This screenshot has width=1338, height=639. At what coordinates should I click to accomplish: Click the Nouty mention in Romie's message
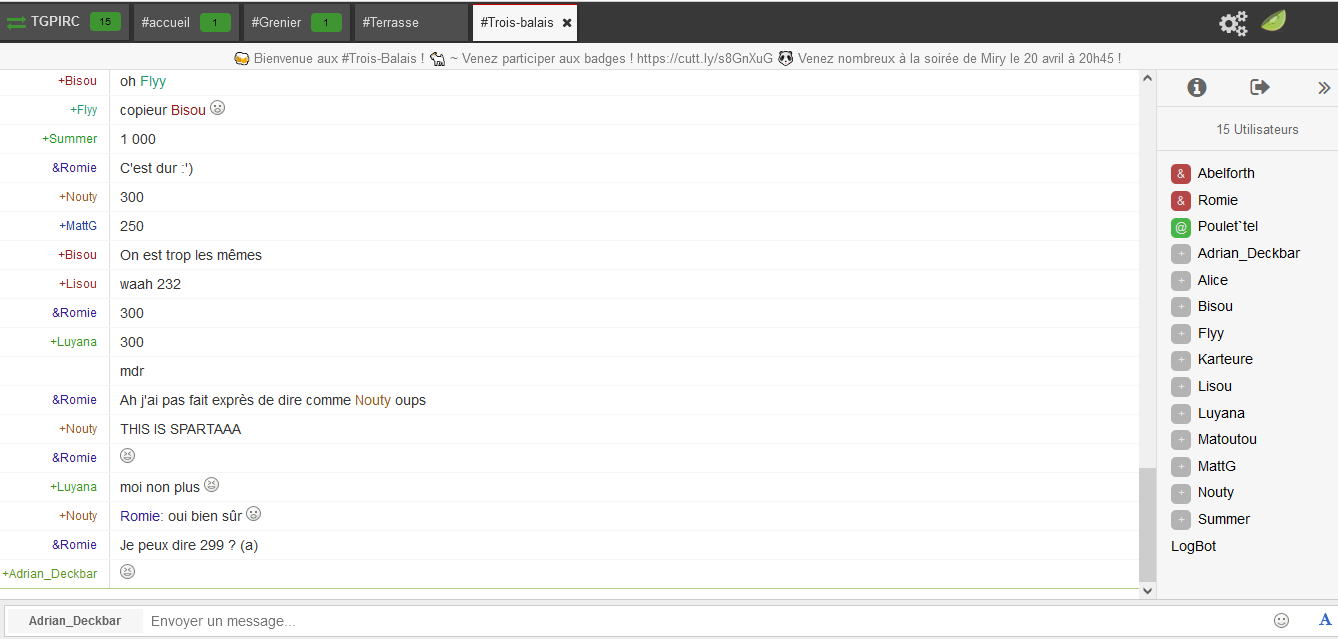click(x=373, y=400)
